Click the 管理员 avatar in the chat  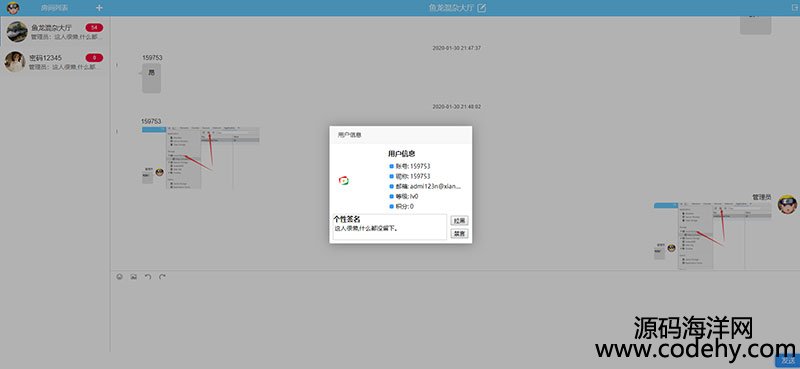click(787, 204)
